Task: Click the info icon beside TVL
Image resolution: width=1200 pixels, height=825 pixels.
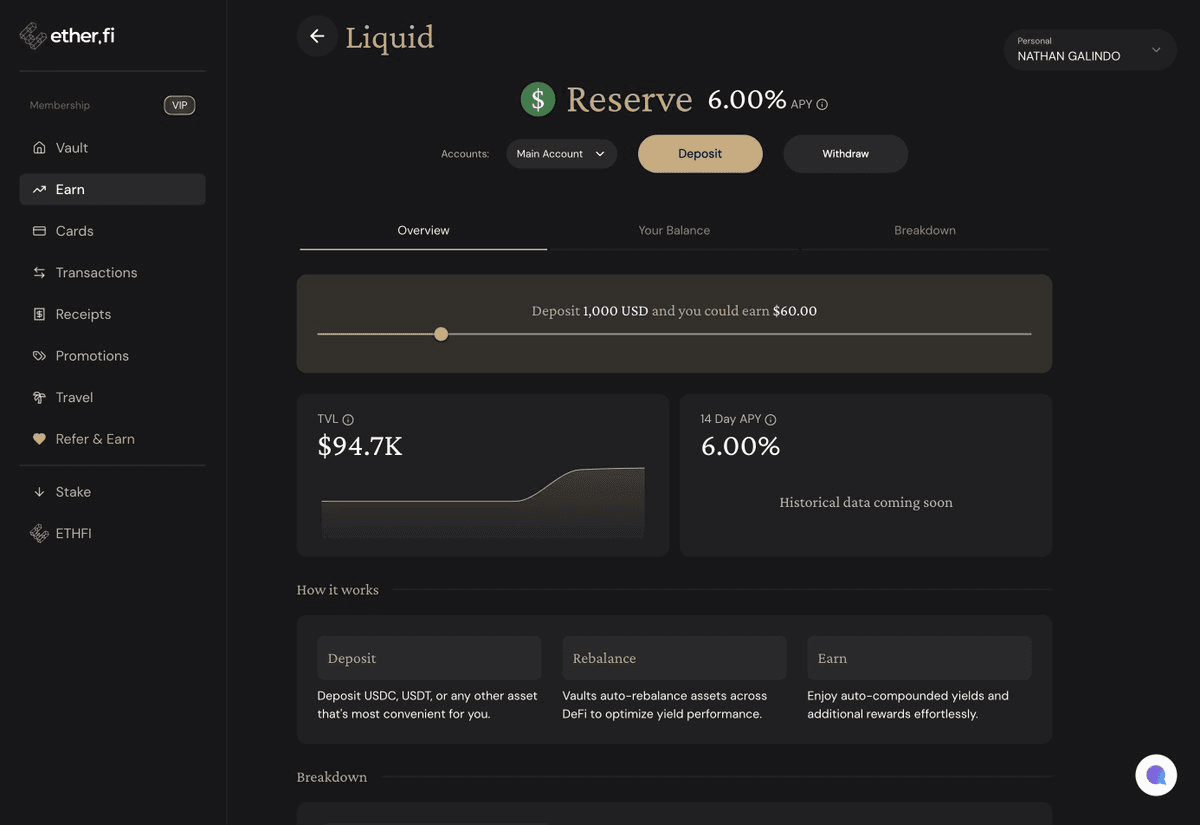Action: pyautogui.click(x=348, y=420)
